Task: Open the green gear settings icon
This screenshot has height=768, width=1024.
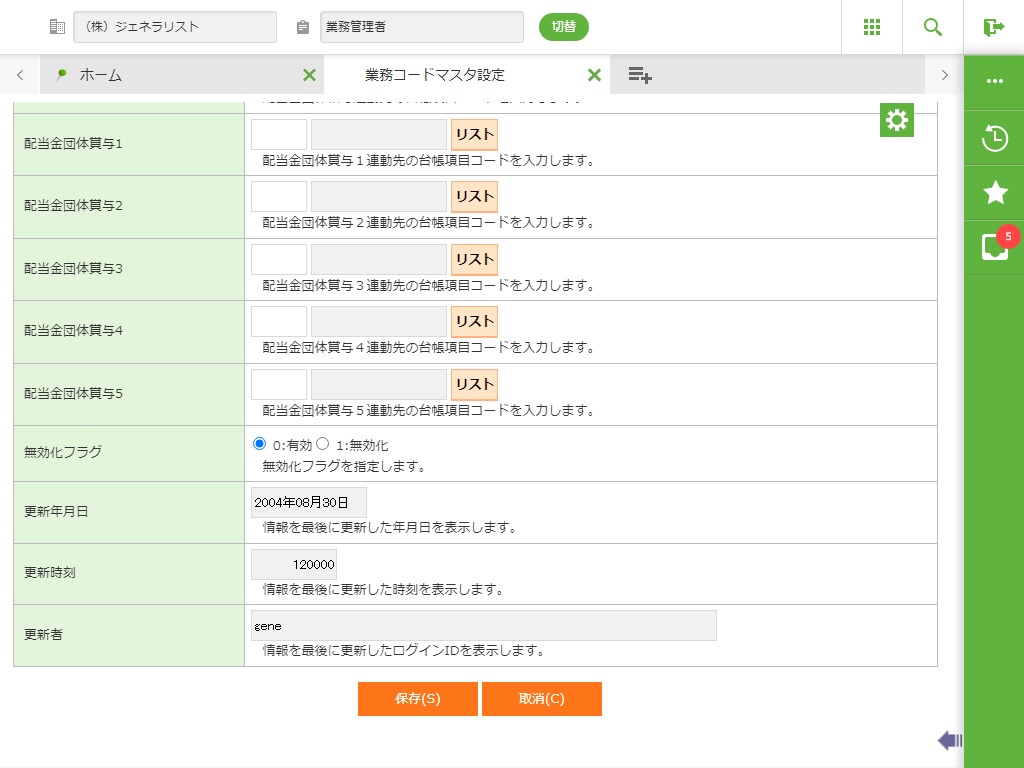Action: (897, 120)
